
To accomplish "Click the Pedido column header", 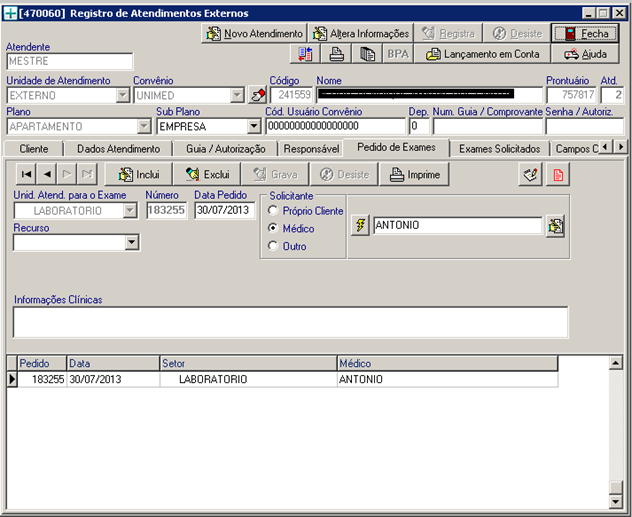I will (x=42, y=363).
